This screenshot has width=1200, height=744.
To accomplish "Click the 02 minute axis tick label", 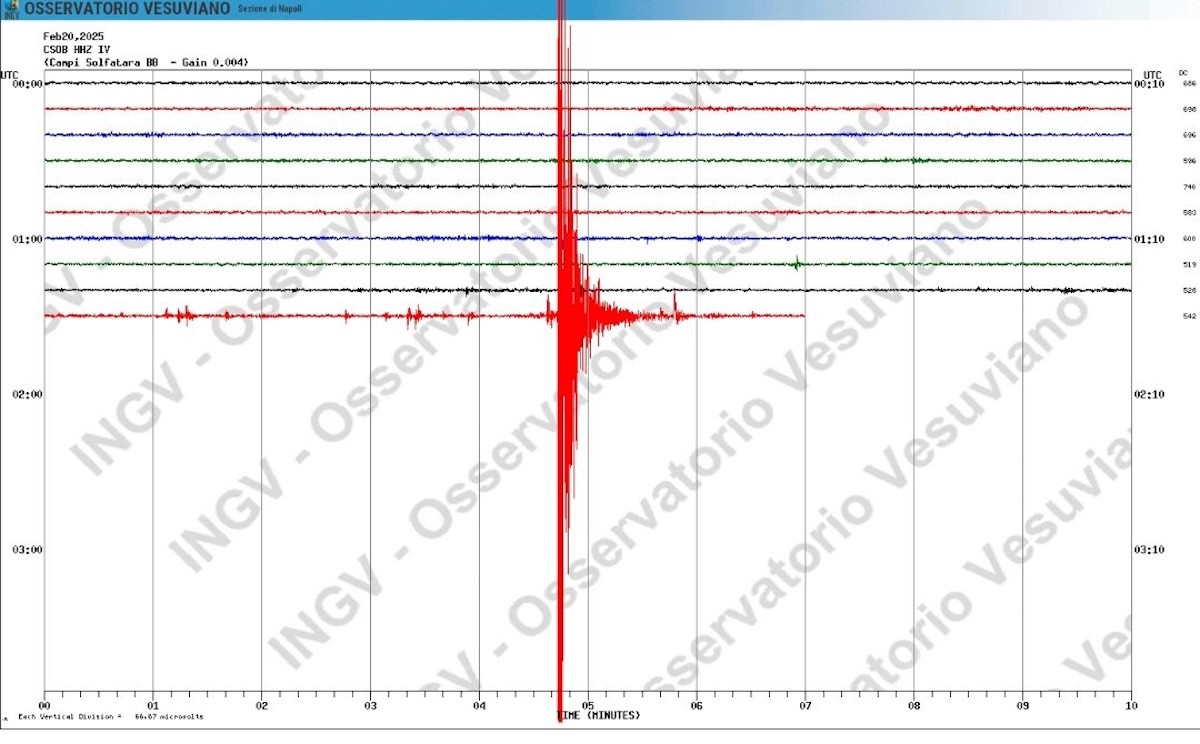I will point(262,705).
